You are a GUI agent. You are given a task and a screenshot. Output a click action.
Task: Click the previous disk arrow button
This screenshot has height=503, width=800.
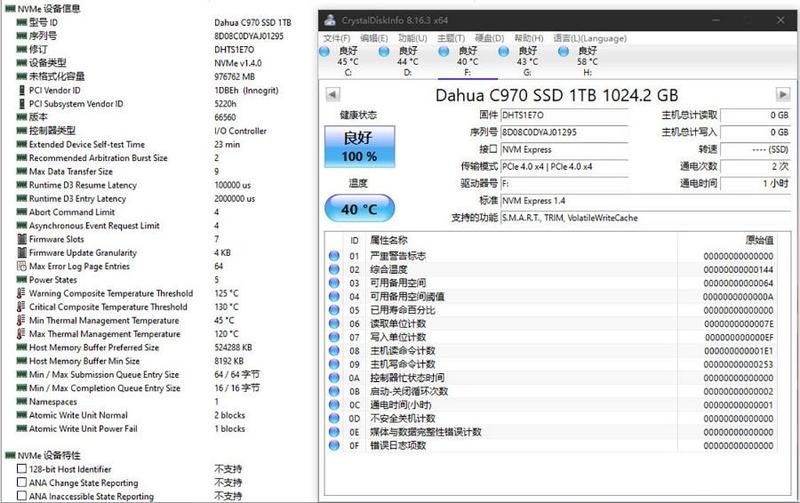[333, 94]
